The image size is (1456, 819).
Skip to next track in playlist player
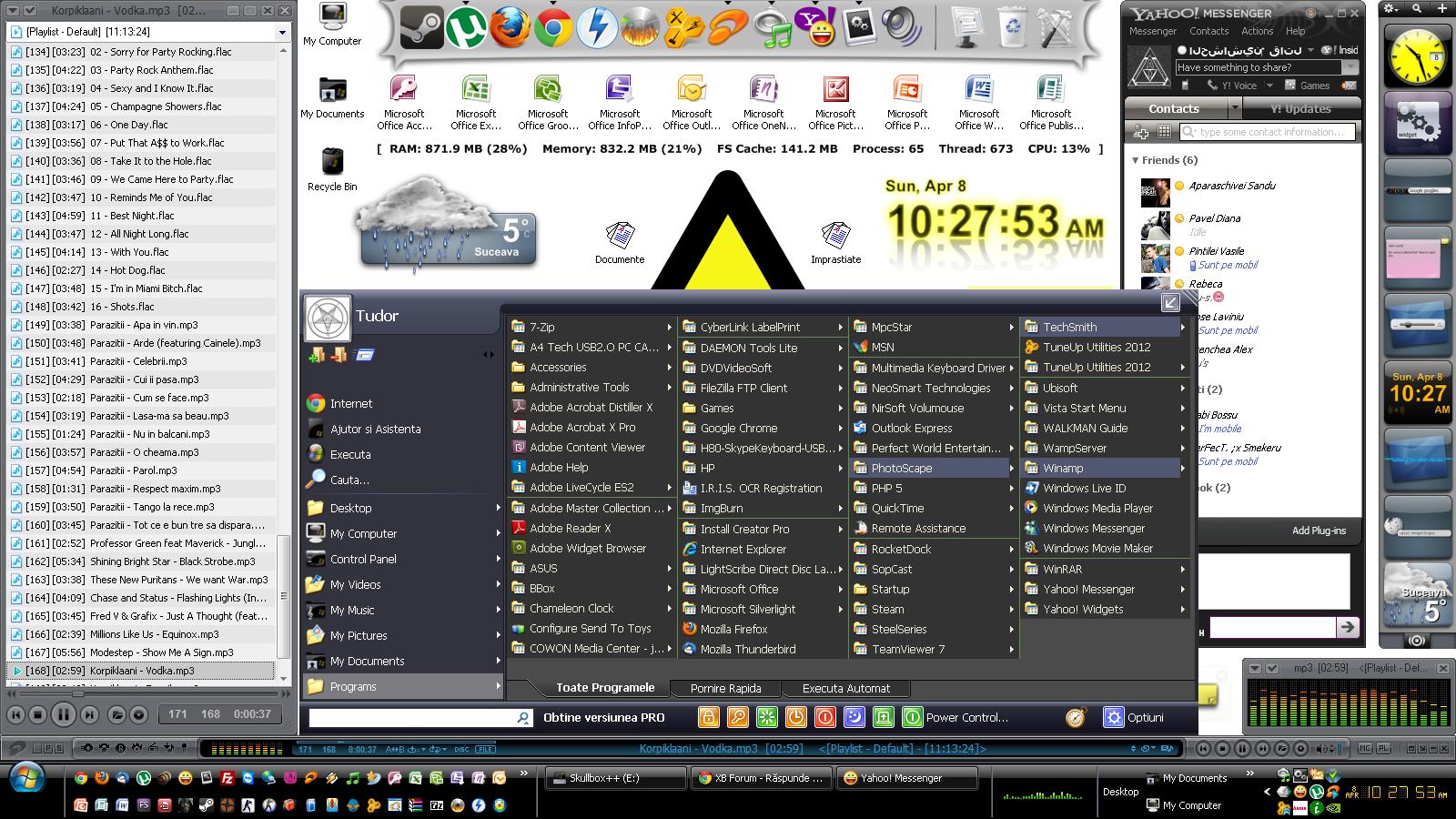tap(89, 715)
